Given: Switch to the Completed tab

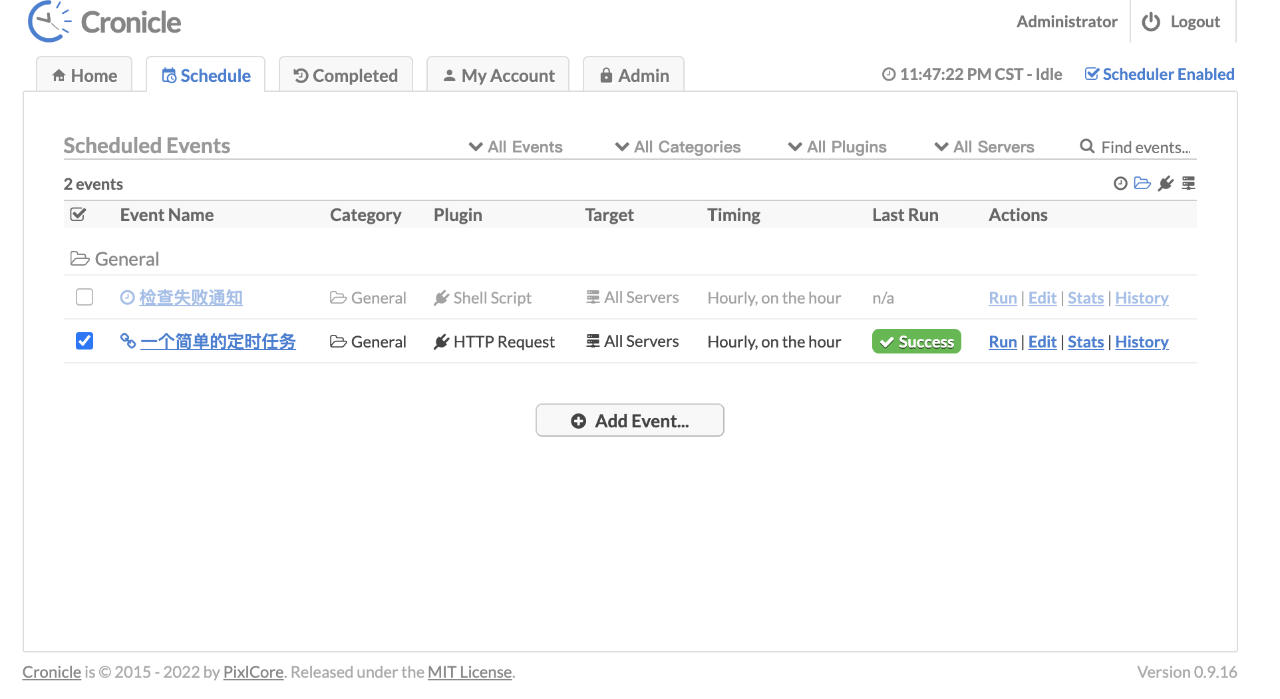Looking at the screenshot, I should tap(345, 75).
